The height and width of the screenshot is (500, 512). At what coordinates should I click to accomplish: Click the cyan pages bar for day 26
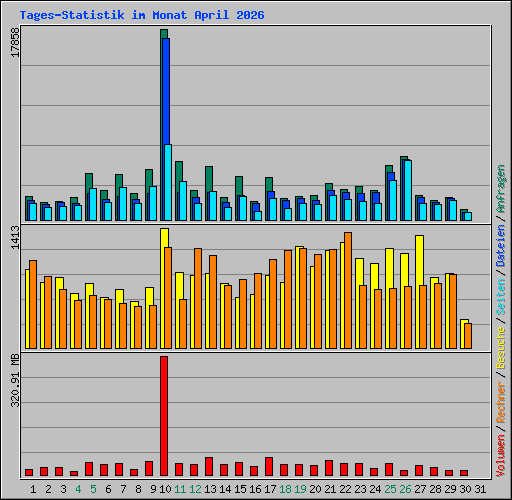[x=408, y=190]
